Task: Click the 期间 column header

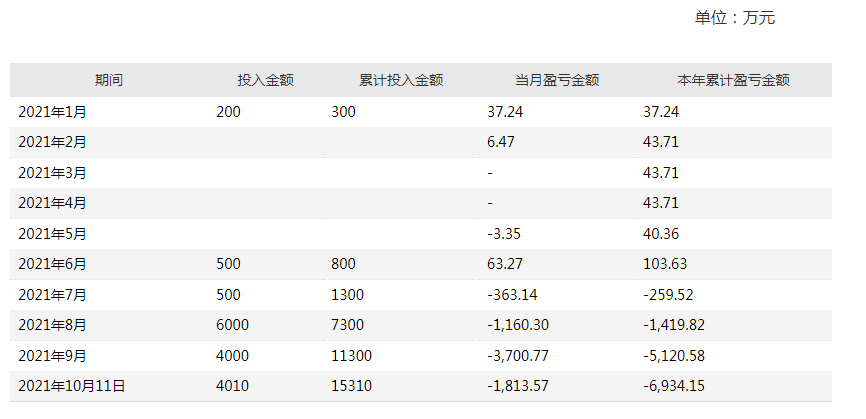Action: (109, 80)
